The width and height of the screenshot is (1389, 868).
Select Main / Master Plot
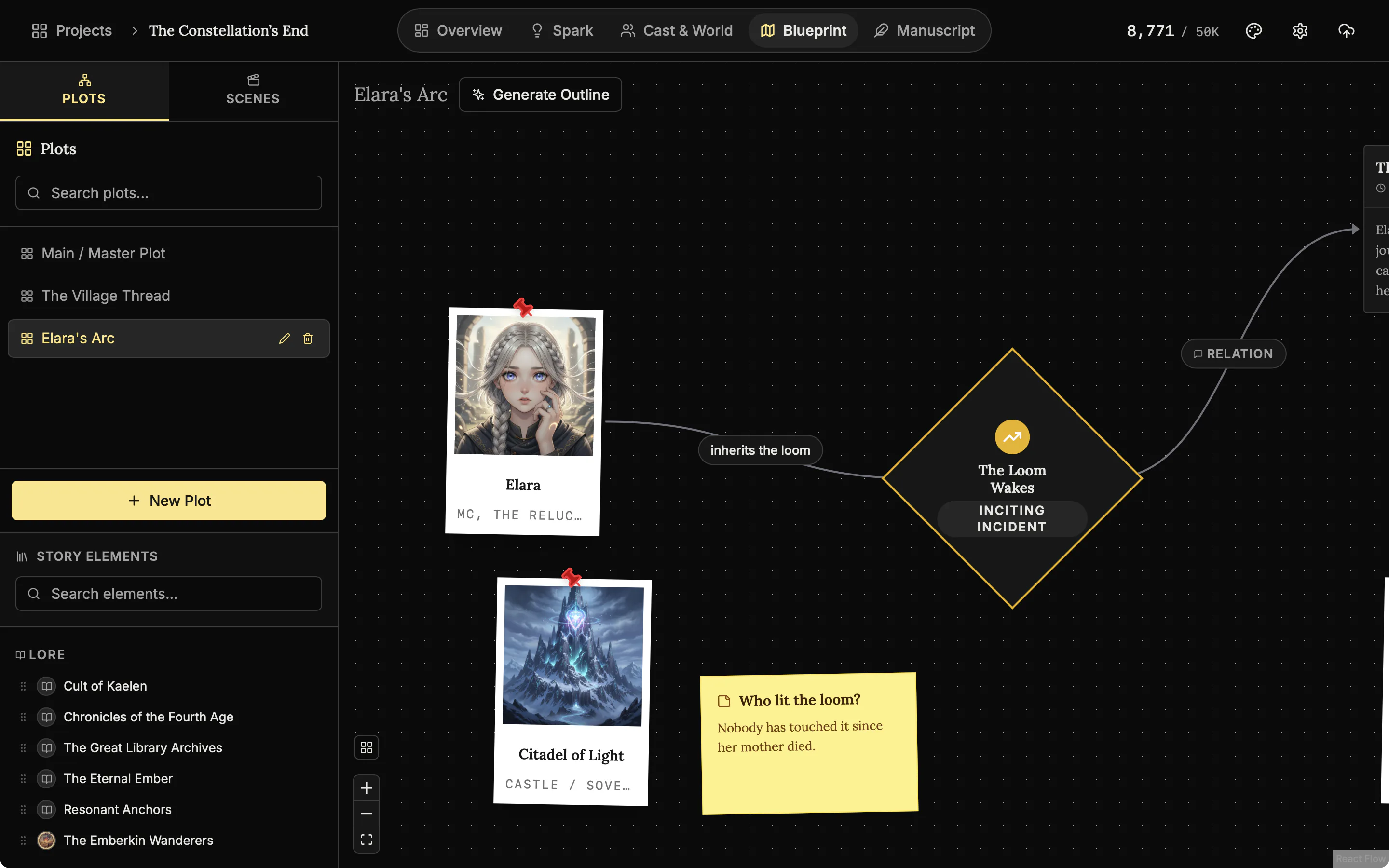click(169, 253)
